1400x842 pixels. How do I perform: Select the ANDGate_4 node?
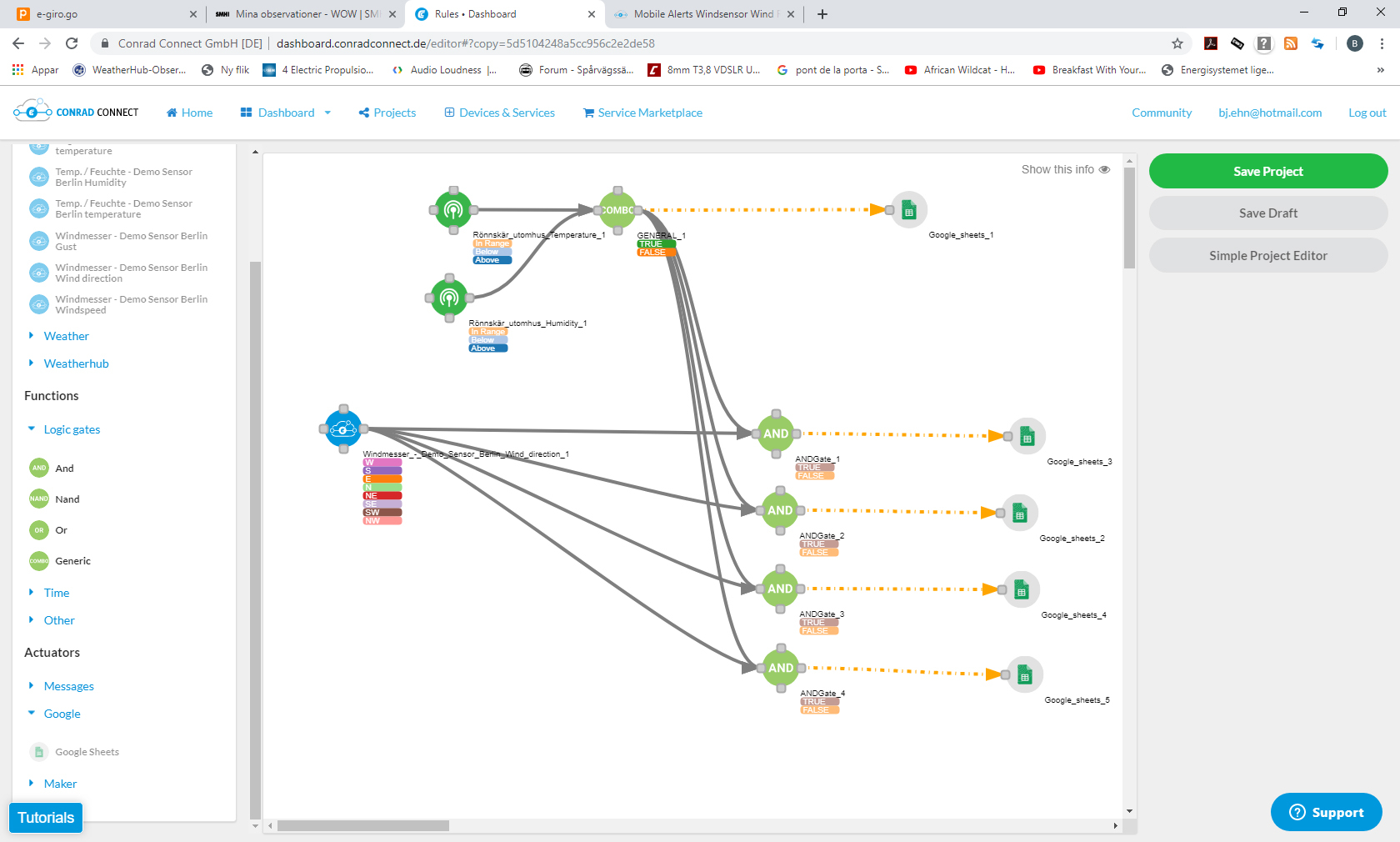(781, 668)
